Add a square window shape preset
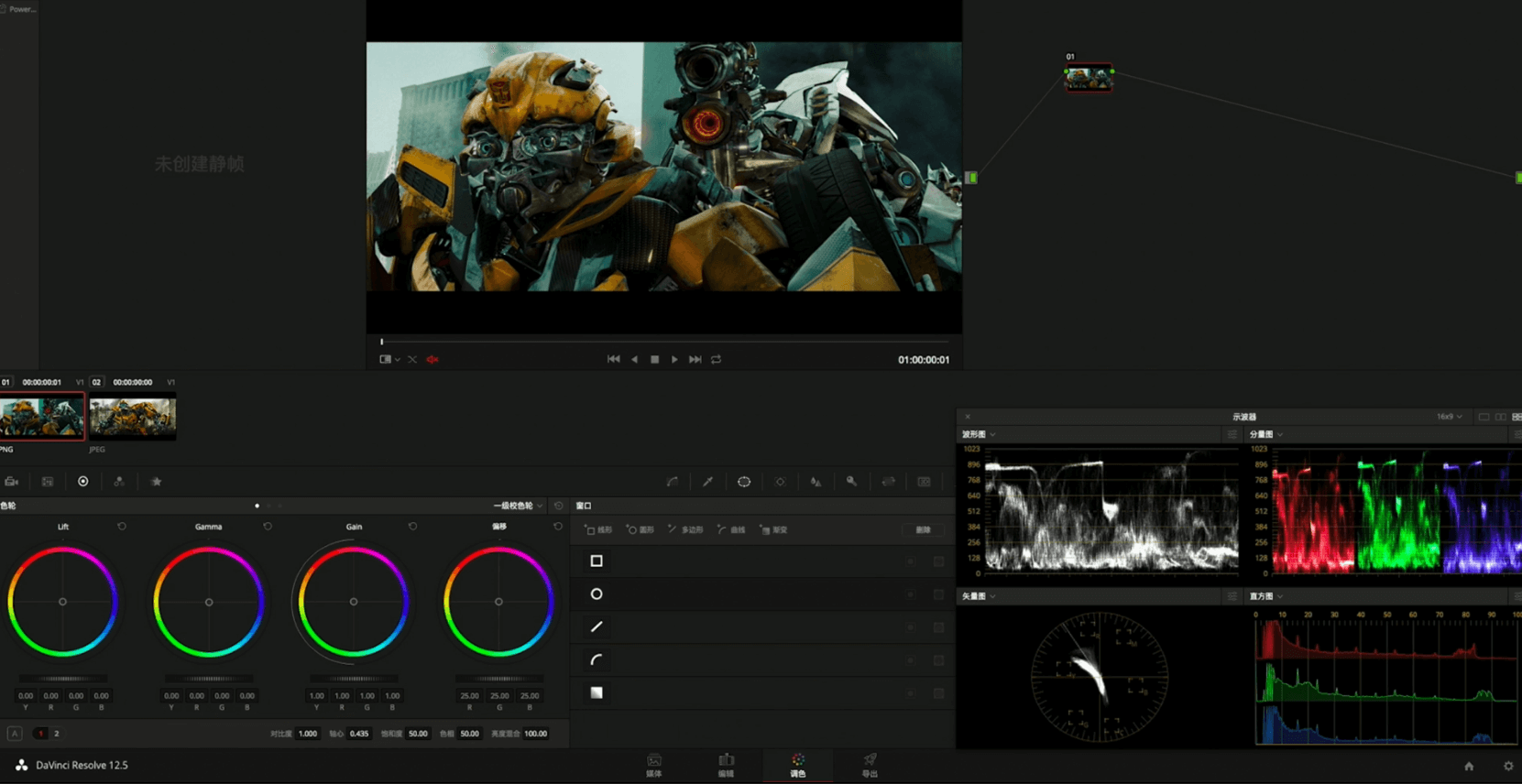Image resolution: width=1522 pixels, height=784 pixels. coord(597,561)
